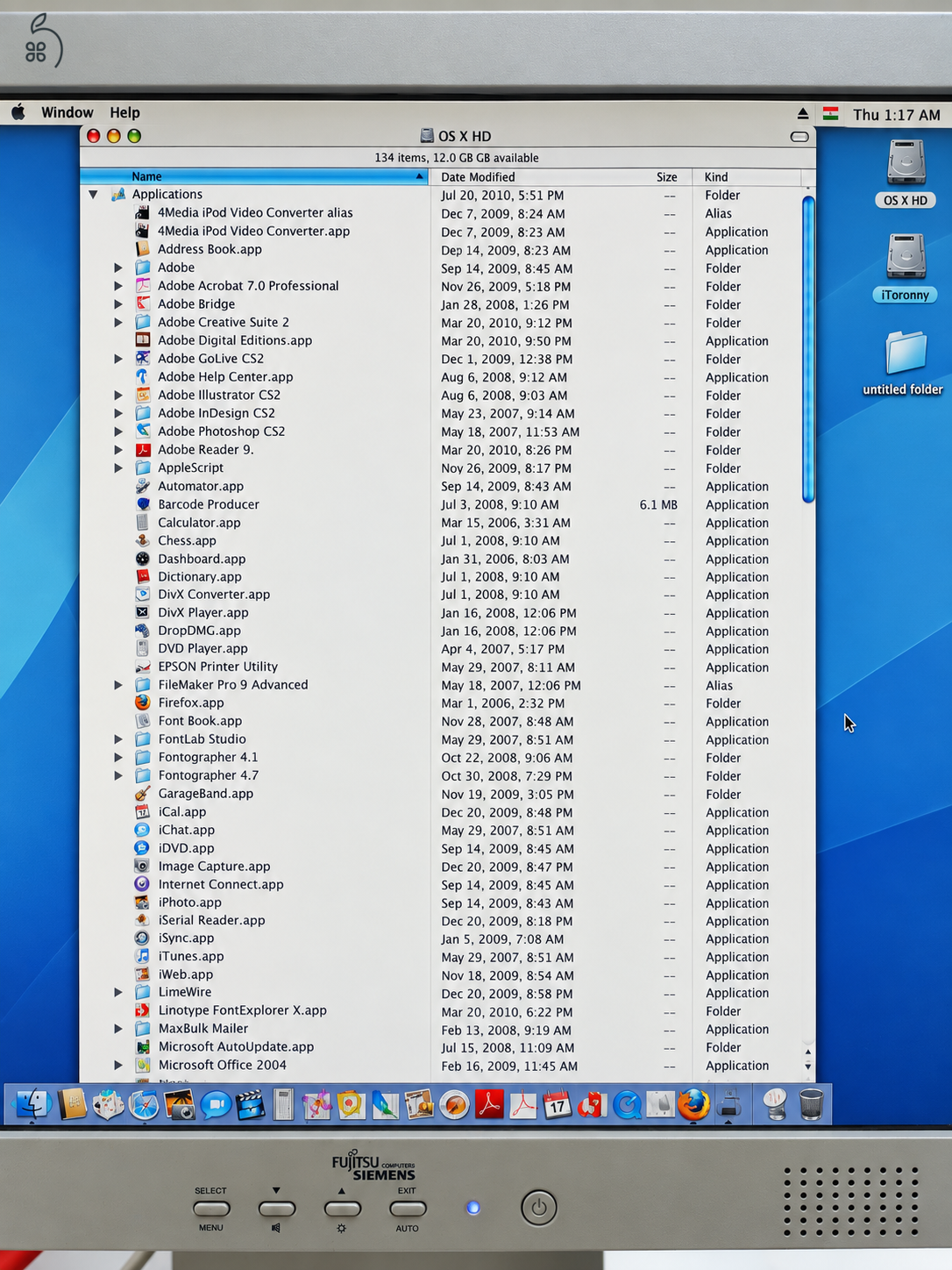Open red Adobe Acrobat icon in Dock

tap(489, 1105)
